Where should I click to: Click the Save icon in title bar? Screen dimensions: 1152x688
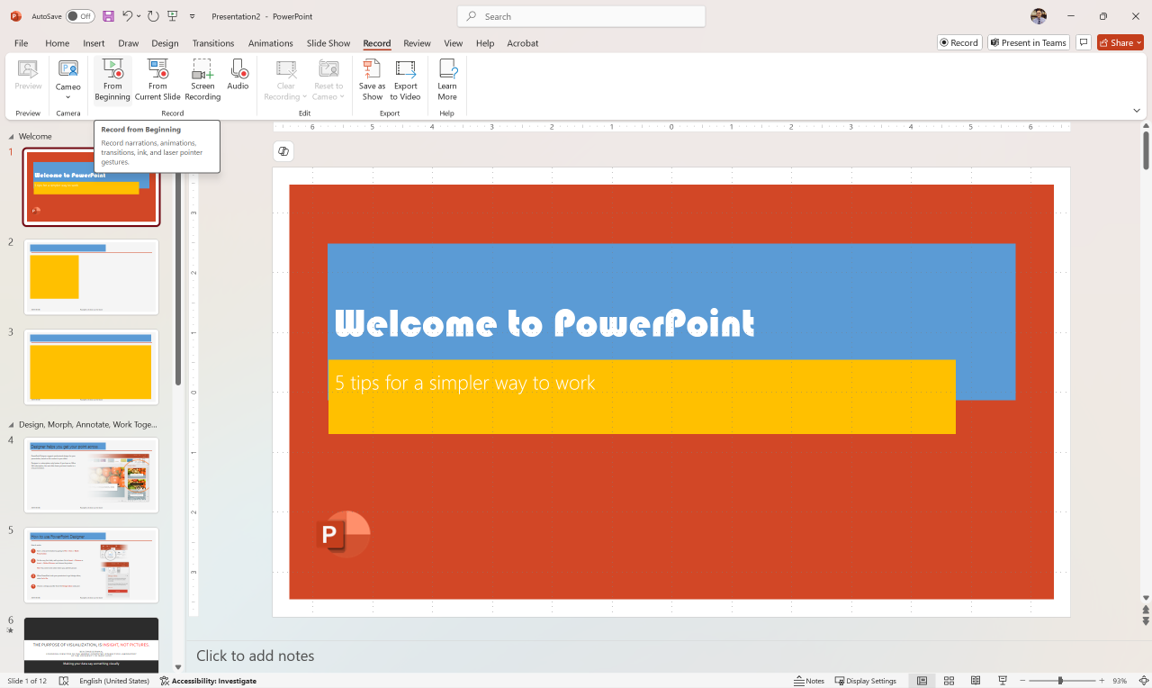108,16
